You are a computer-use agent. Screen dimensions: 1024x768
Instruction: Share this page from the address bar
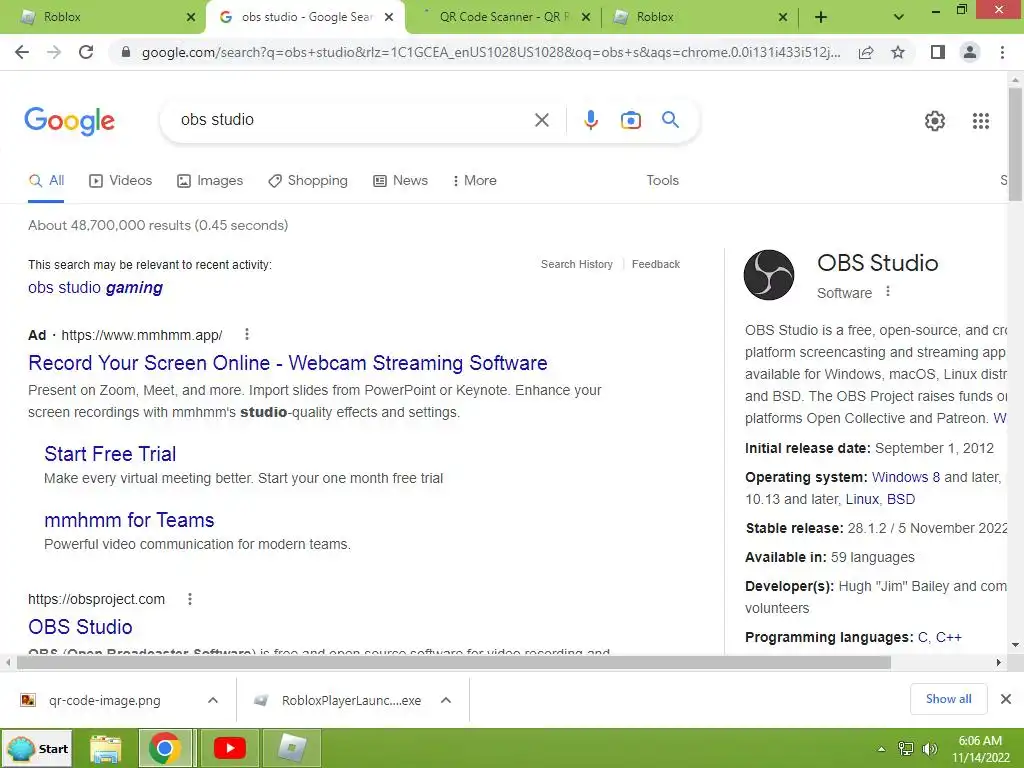tap(866, 52)
